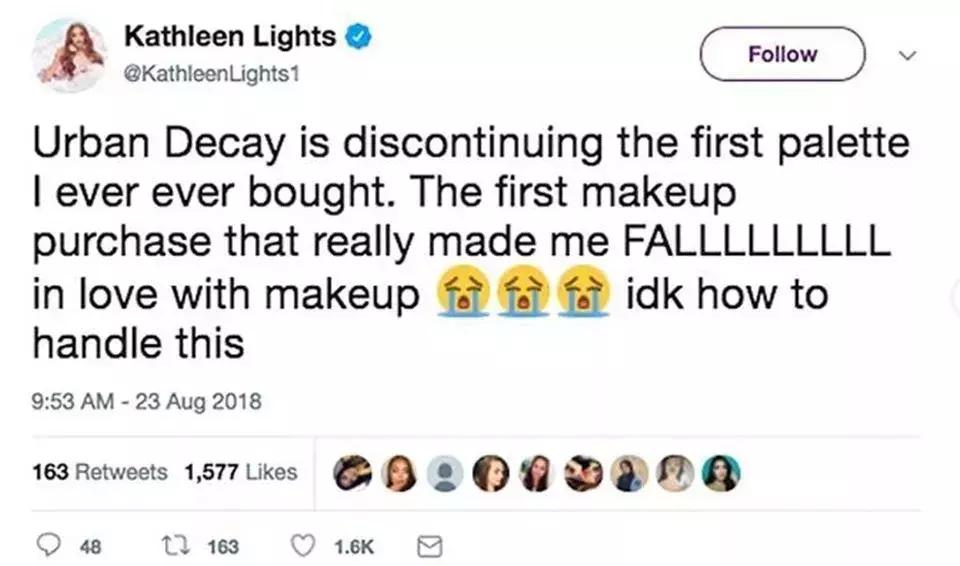Click the first liker avatar thumbnail

(353, 473)
